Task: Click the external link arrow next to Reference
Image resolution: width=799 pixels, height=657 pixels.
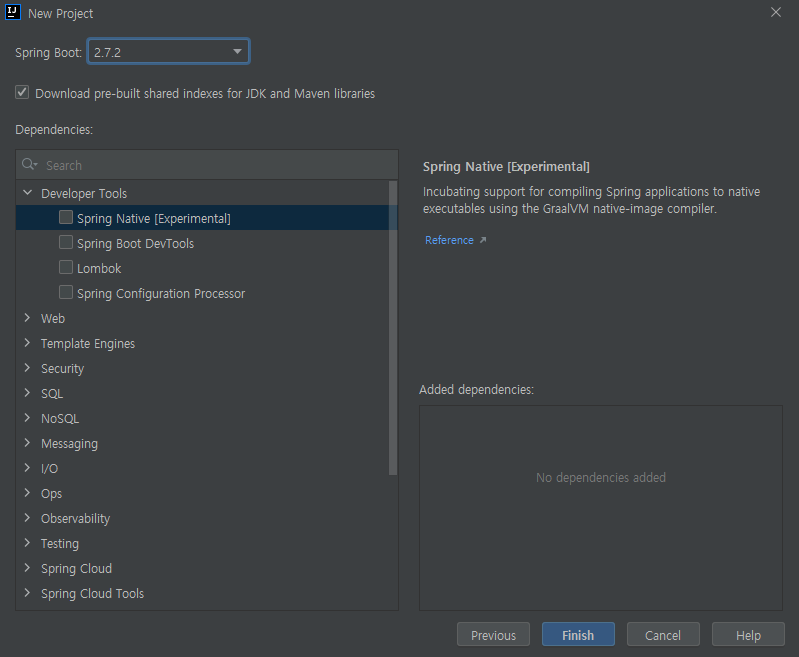Action: coord(483,240)
